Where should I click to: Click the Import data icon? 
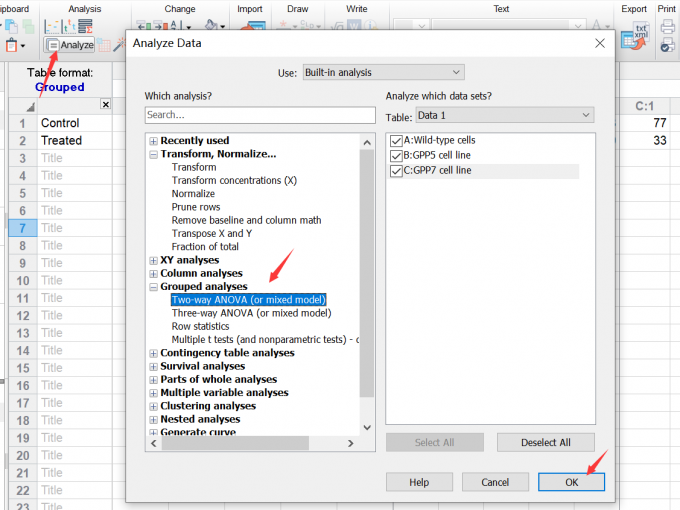[x=253, y=26]
